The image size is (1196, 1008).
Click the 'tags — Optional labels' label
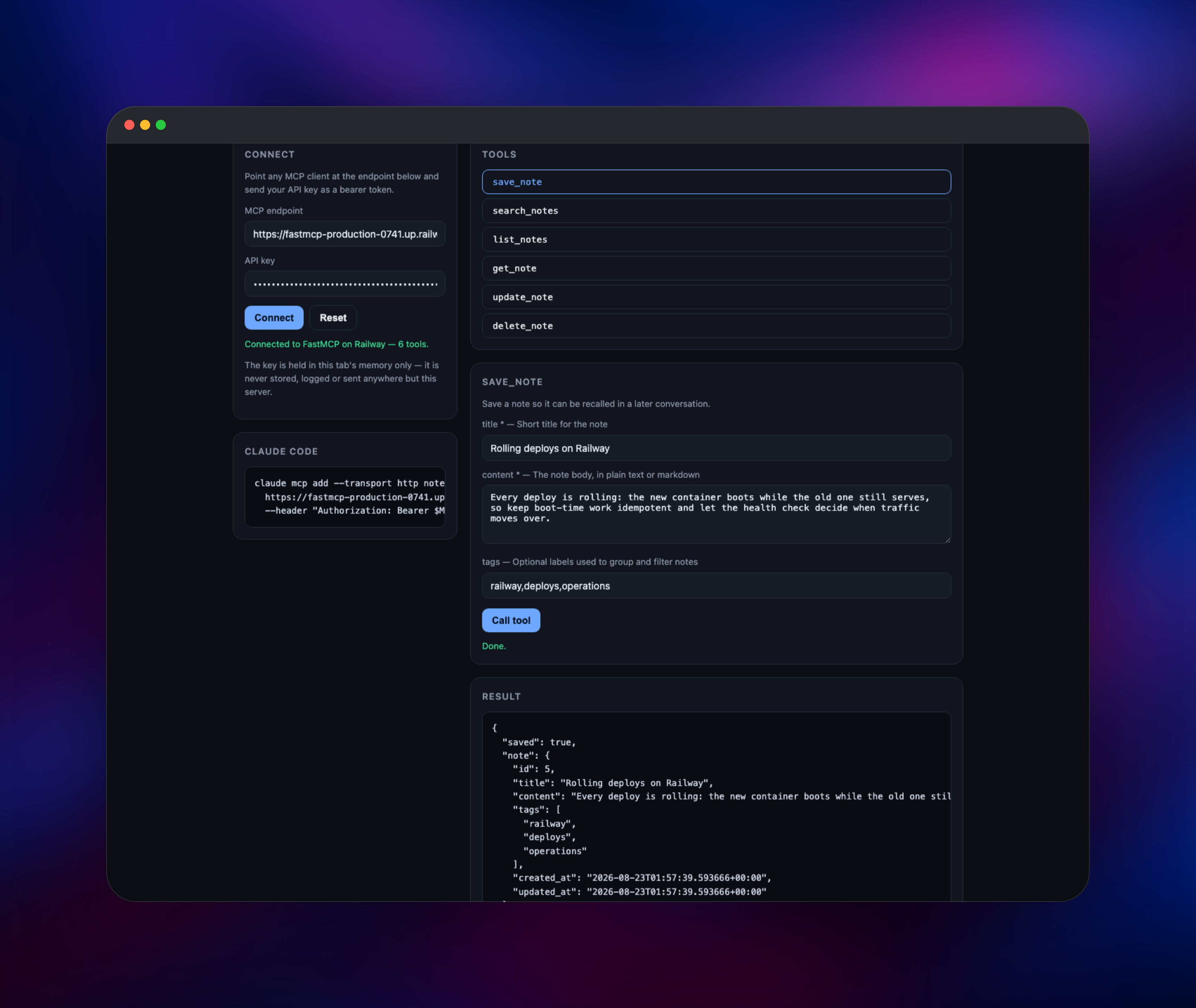(589, 562)
